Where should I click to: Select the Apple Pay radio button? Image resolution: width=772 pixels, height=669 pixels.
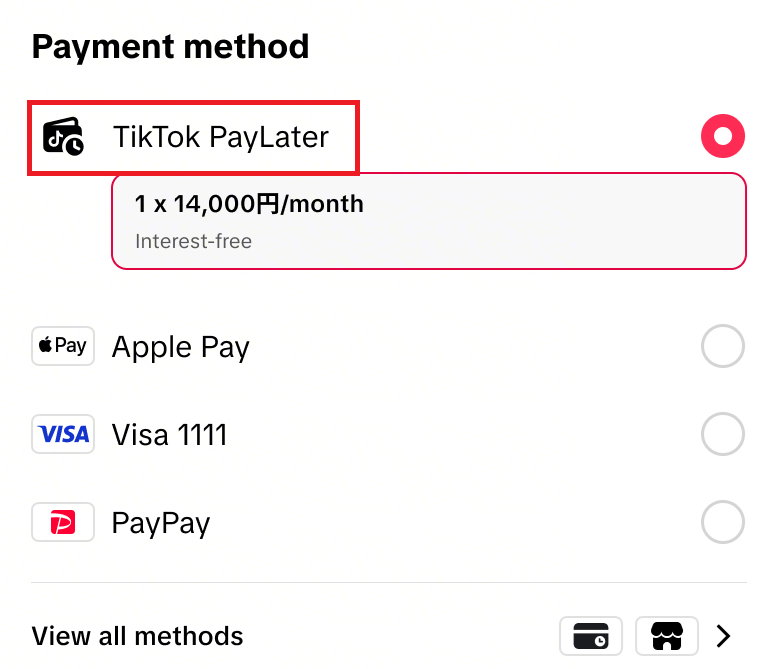[722, 346]
